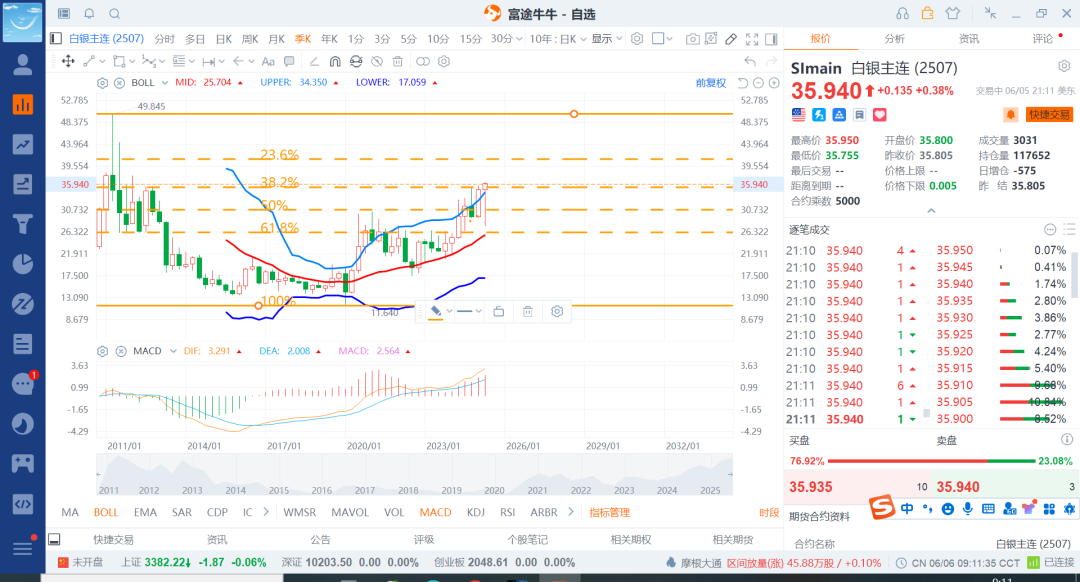
Task: Open the stock screener funnel icon
Action: point(23,224)
